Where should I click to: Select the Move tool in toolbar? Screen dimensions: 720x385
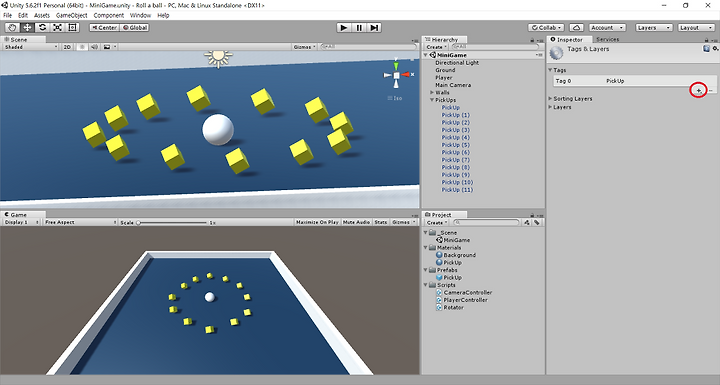tap(27, 28)
